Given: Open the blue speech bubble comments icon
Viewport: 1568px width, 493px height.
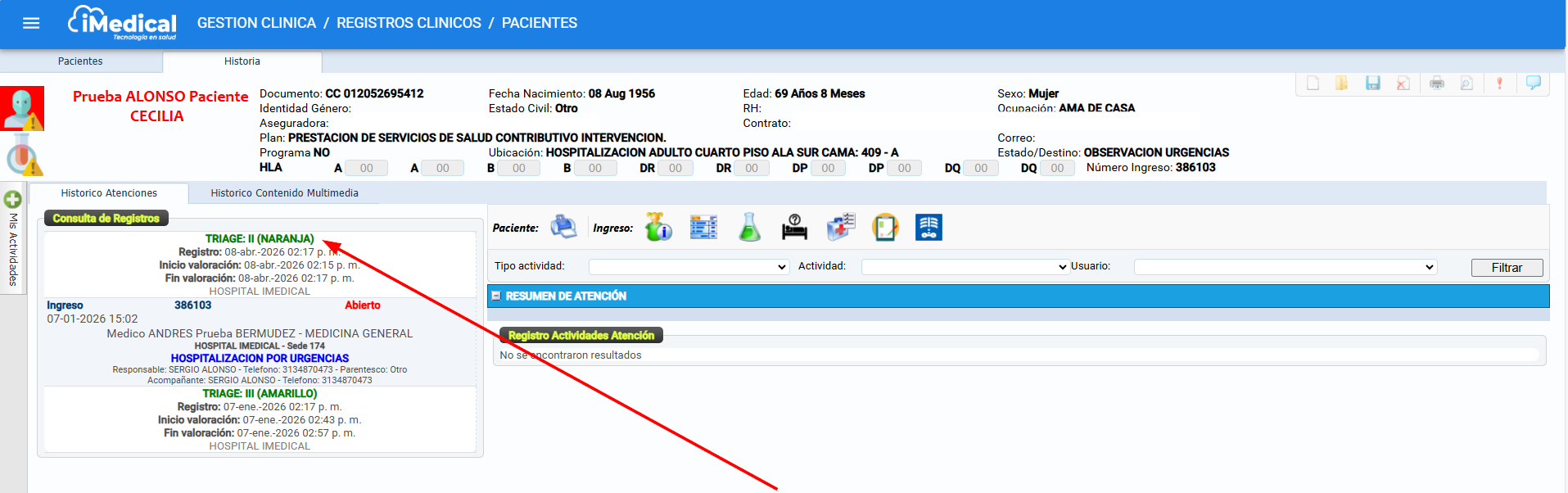Looking at the screenshot, I should [x=1533, y=83].
